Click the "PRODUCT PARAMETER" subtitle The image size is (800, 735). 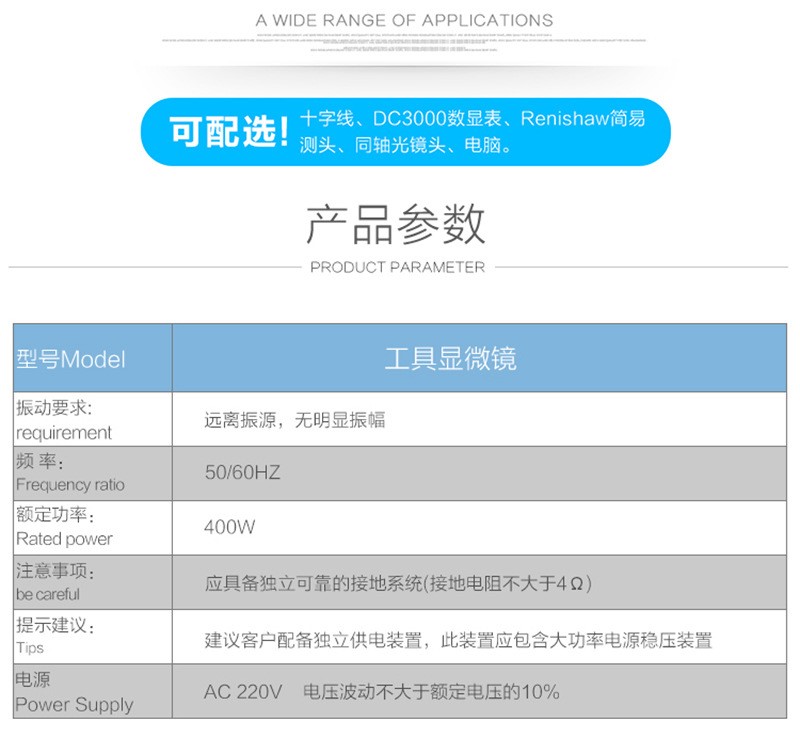click(x=397, y=267)
